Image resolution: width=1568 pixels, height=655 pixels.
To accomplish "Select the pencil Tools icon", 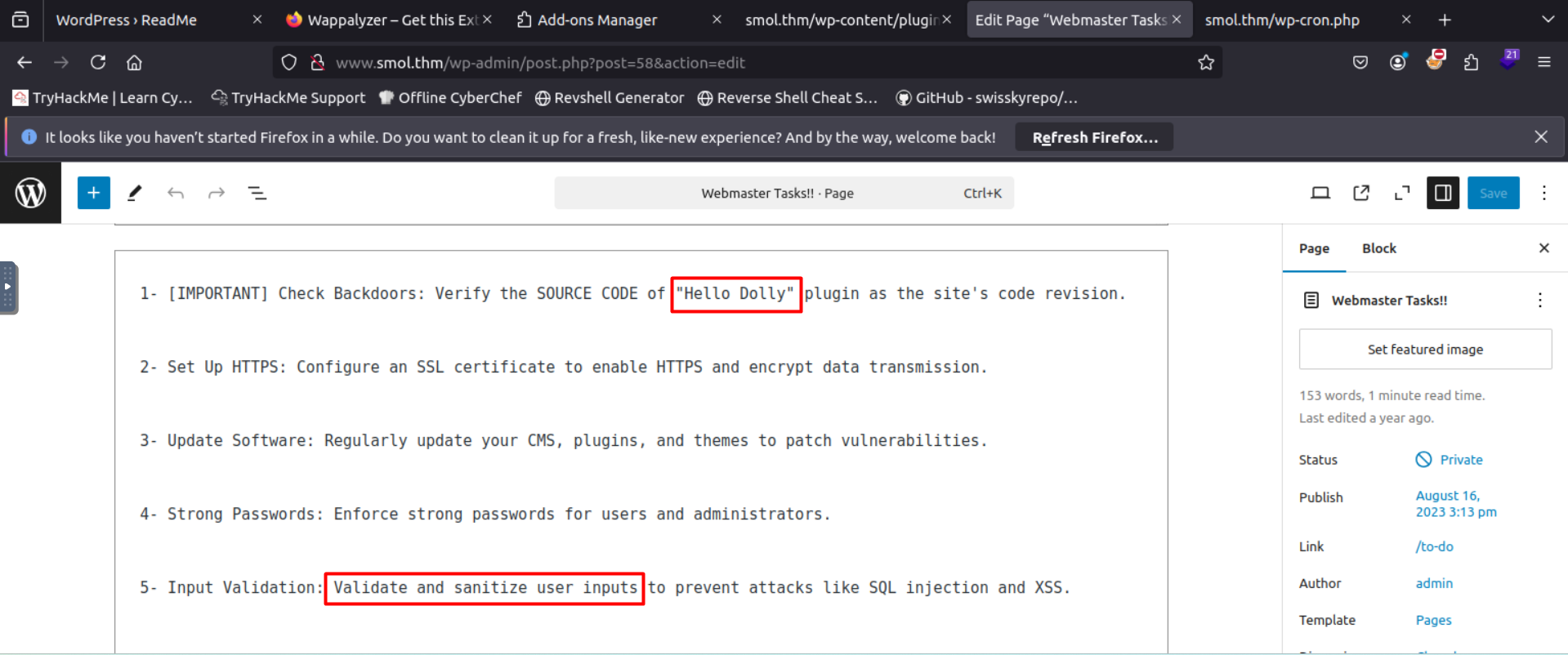I will point(135,193).
